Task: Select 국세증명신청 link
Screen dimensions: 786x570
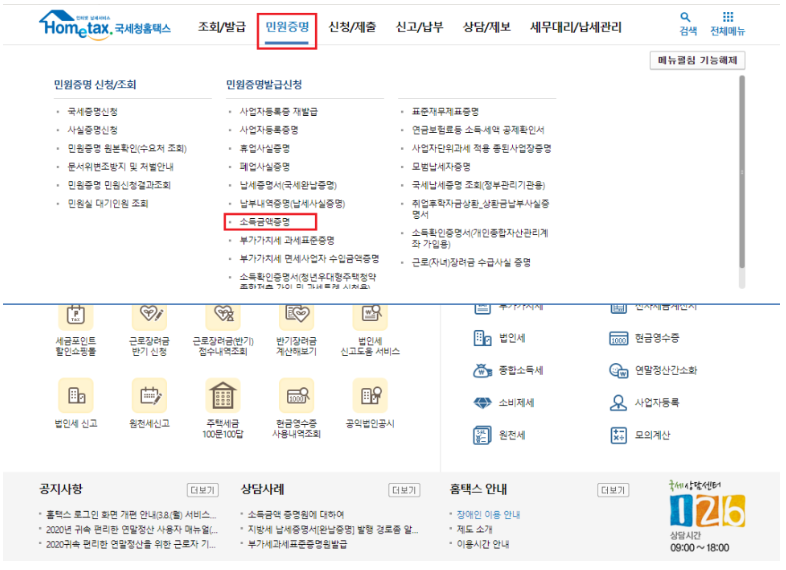Action: pyautogui.click(x=93, y=111)
